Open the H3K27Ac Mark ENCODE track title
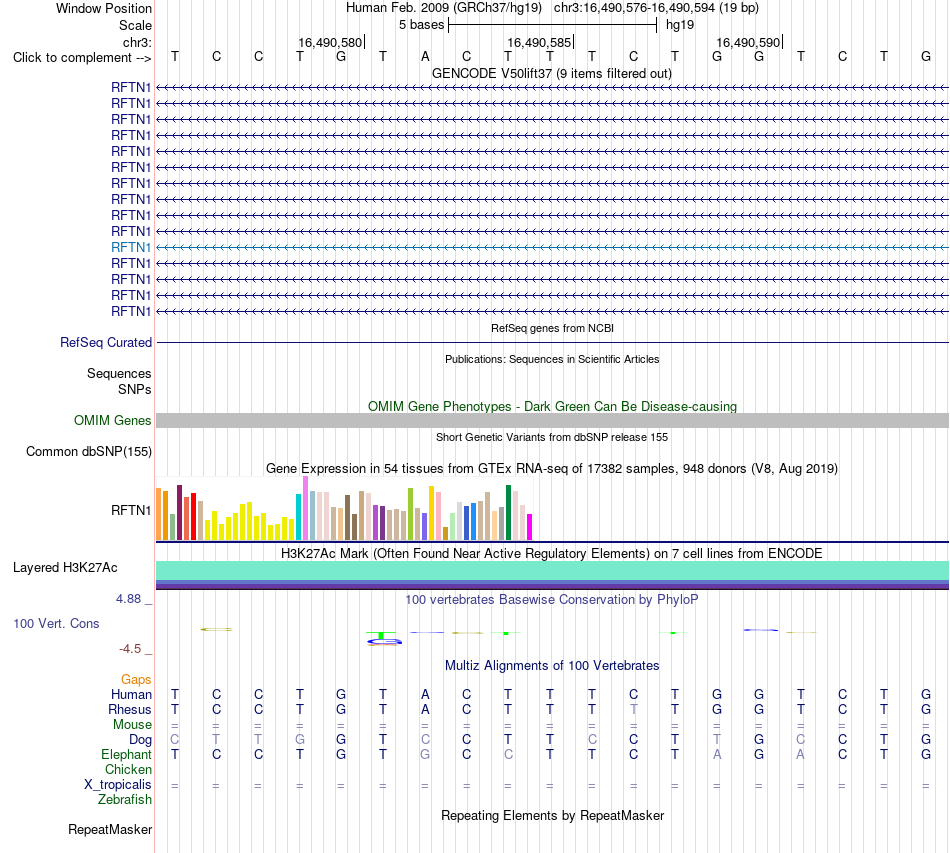This screenshot has height=853, width=950. 552,554
